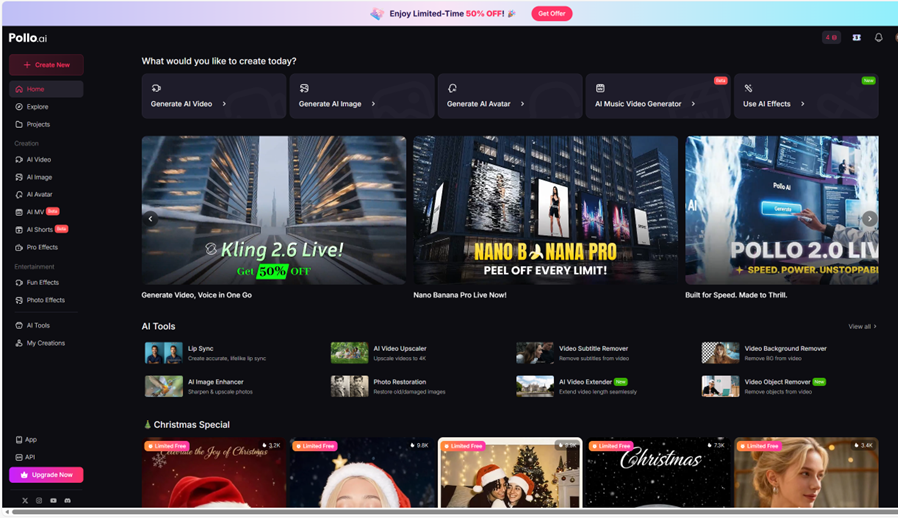
Task: Open the Discord social link icon
Action: tap(68, 500)
